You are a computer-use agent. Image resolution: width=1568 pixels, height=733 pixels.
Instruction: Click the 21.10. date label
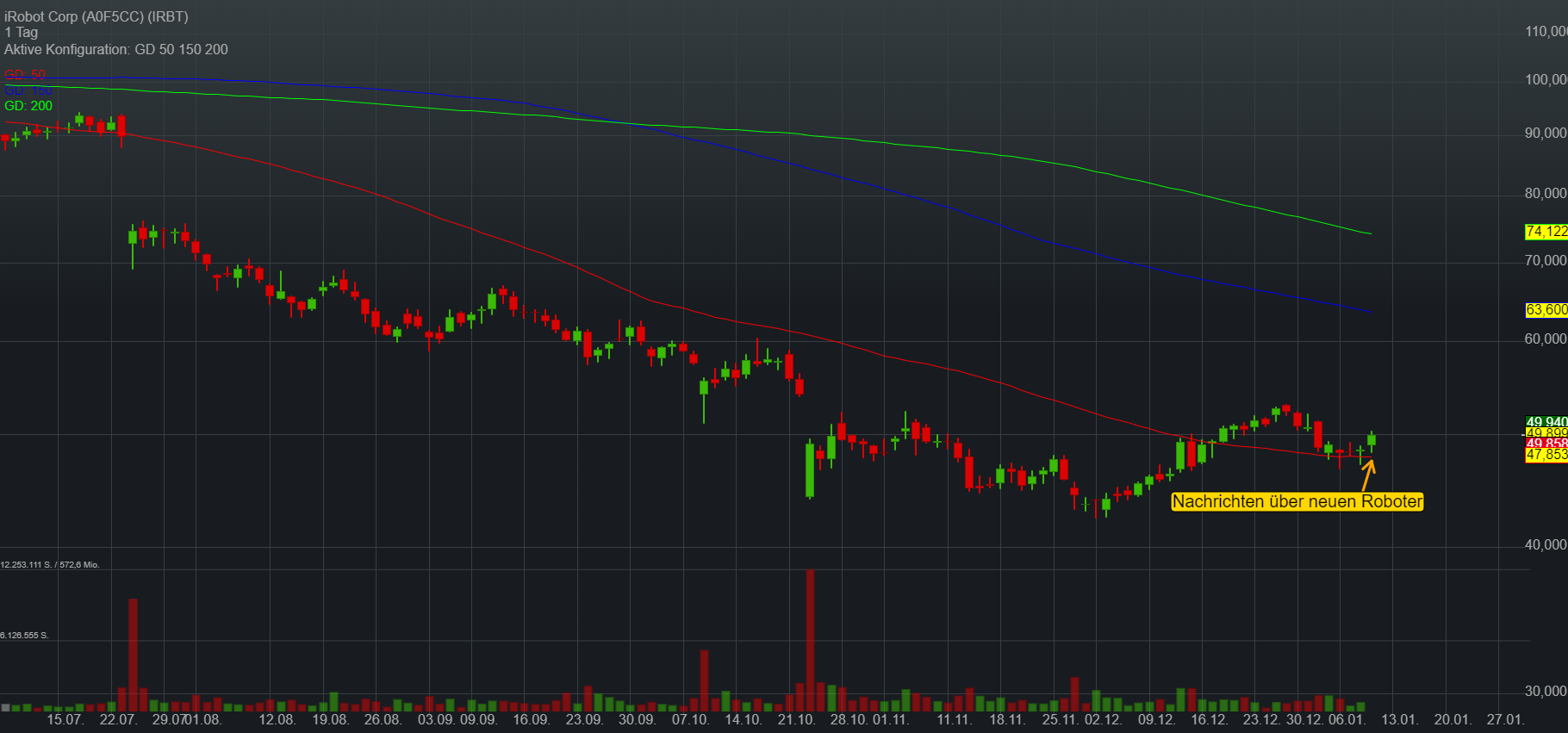796,720
